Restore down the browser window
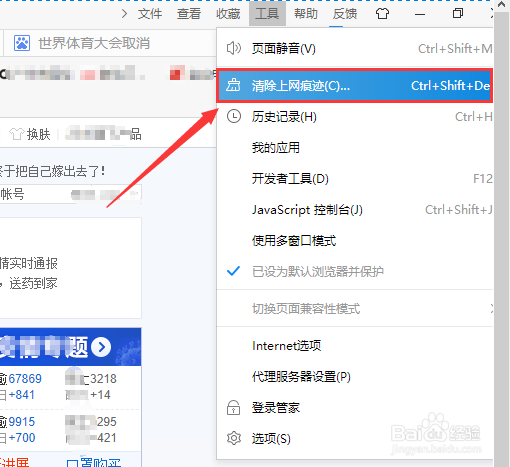The image size is (510, 467). [x=458, y=13]
